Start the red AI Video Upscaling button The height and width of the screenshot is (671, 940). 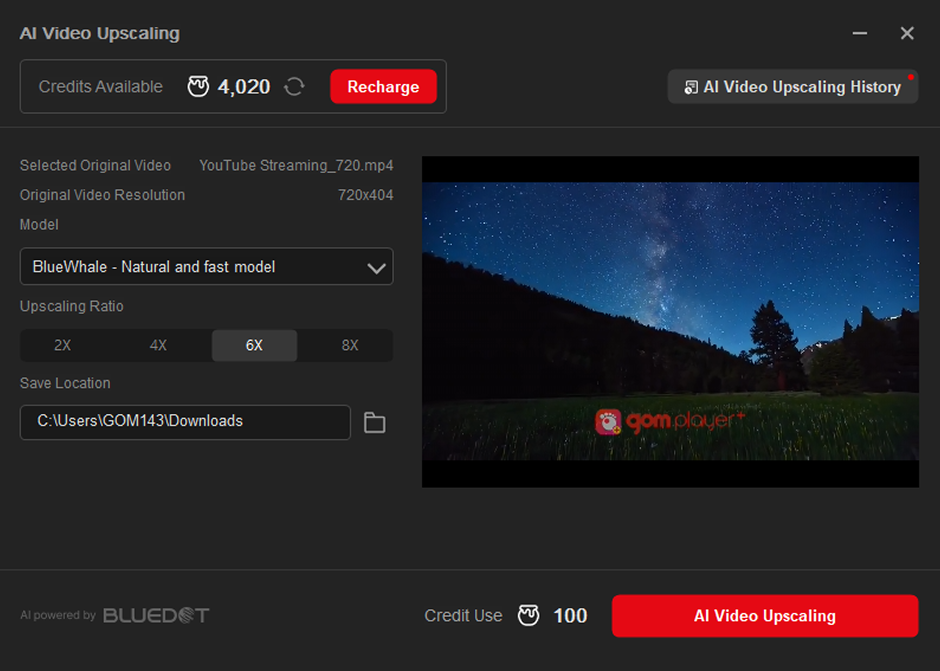(764, 616)
